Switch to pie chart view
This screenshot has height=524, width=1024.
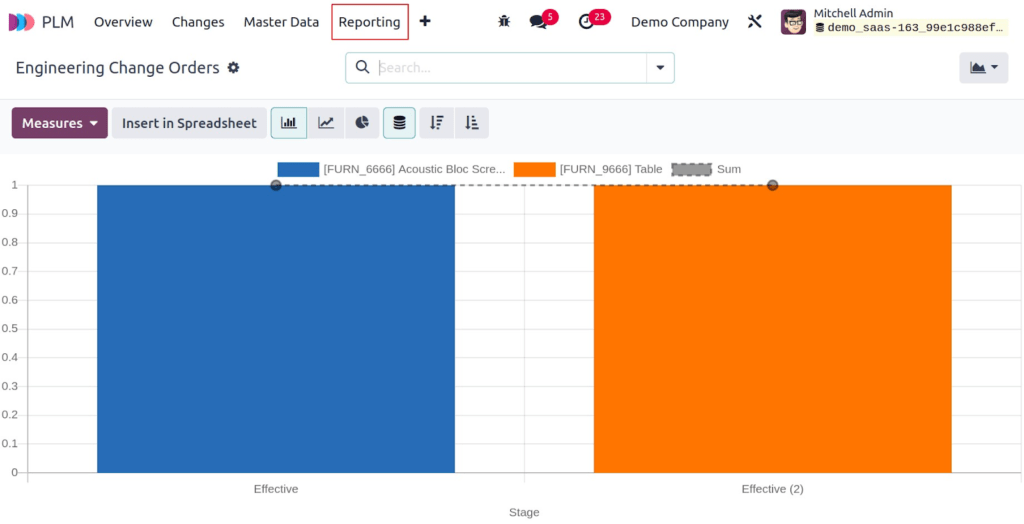pyautogui.click(x=362, y=123)
